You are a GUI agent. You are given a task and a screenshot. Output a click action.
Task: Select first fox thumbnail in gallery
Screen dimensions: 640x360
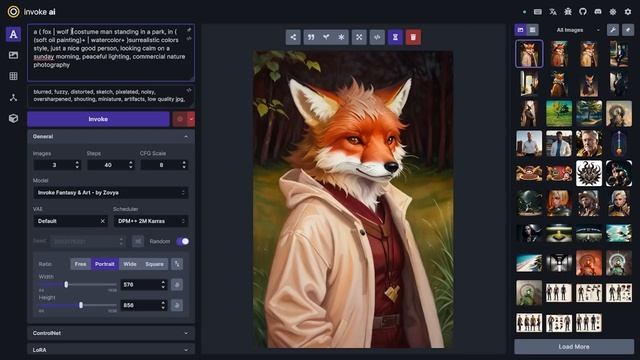(529, 54)
